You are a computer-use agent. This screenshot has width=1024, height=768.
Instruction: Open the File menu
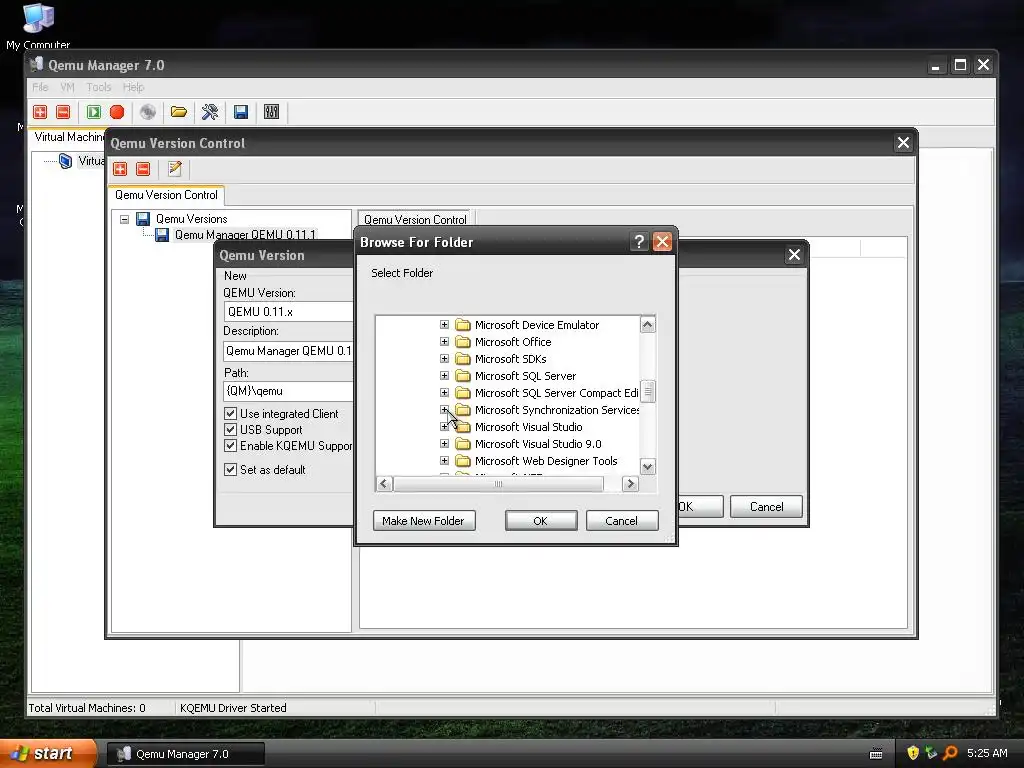pos(40,87)
